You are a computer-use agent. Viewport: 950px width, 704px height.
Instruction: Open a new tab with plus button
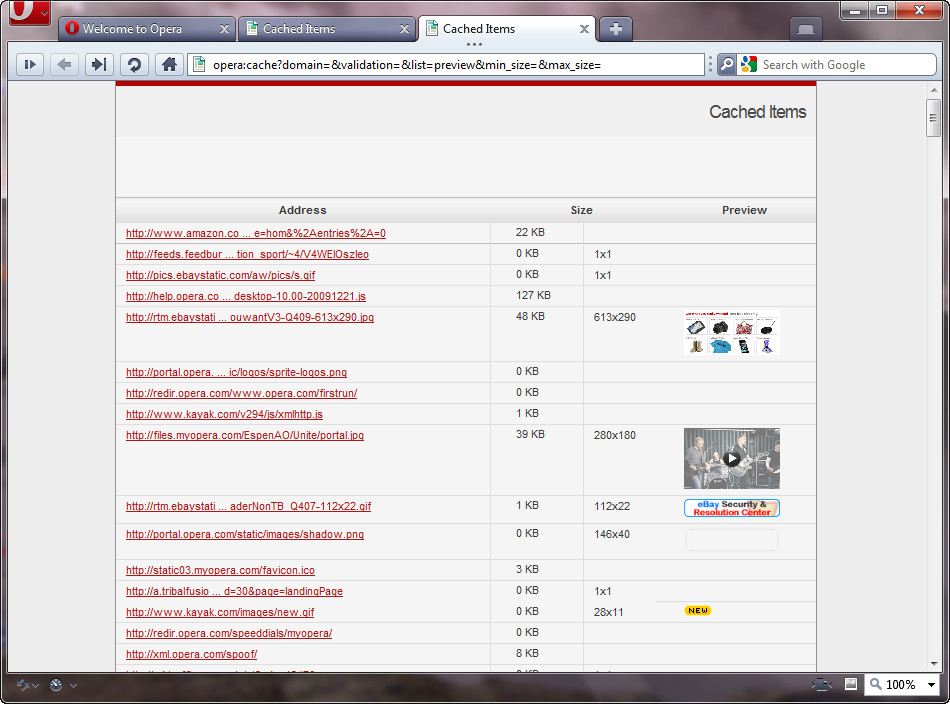pyautogui.click(x=616, y=28)
